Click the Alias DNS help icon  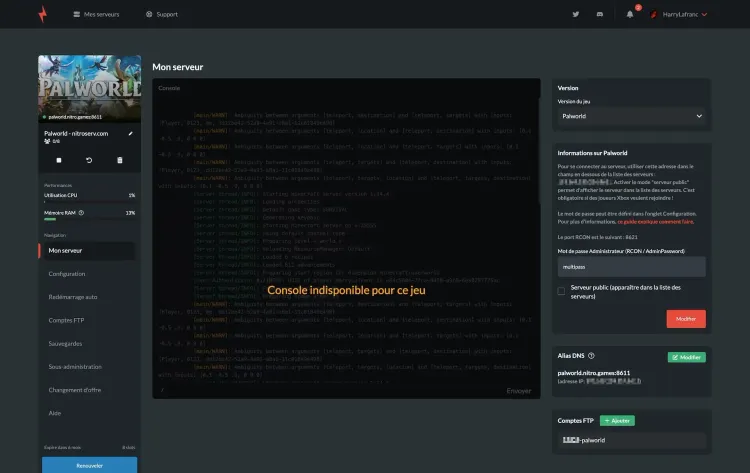591,356
